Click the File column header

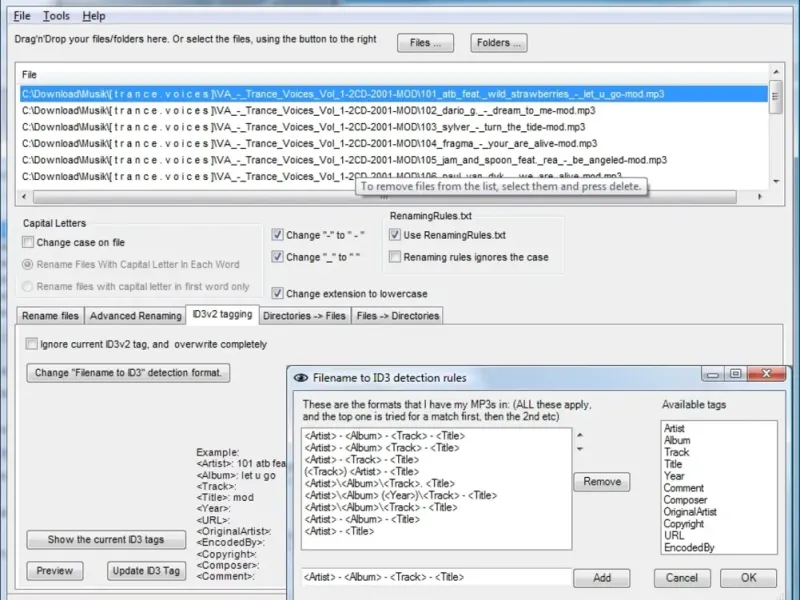click(29, 74)
